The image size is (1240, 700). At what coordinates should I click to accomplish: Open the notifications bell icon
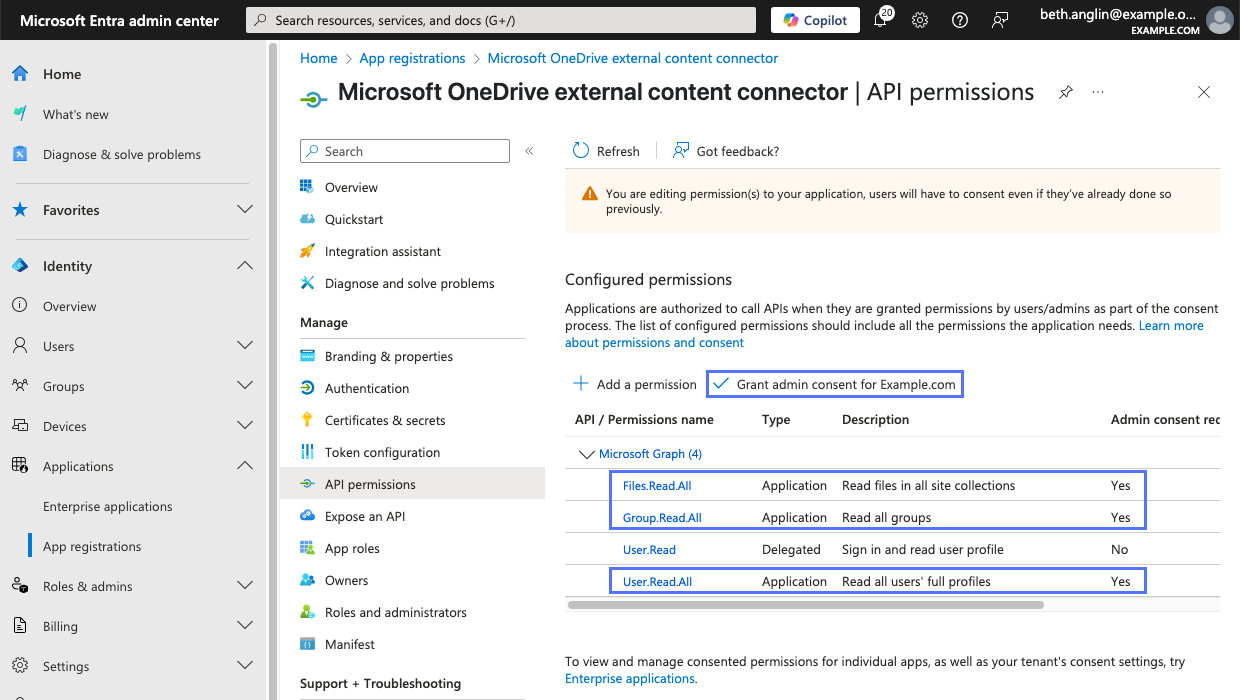(x=881, y=20)
